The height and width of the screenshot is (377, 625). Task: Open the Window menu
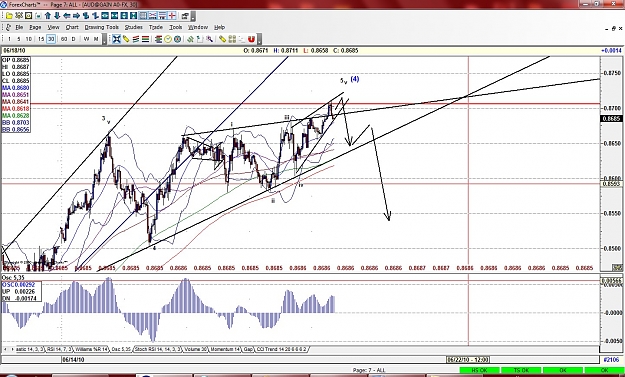click(x=198, y=27)
